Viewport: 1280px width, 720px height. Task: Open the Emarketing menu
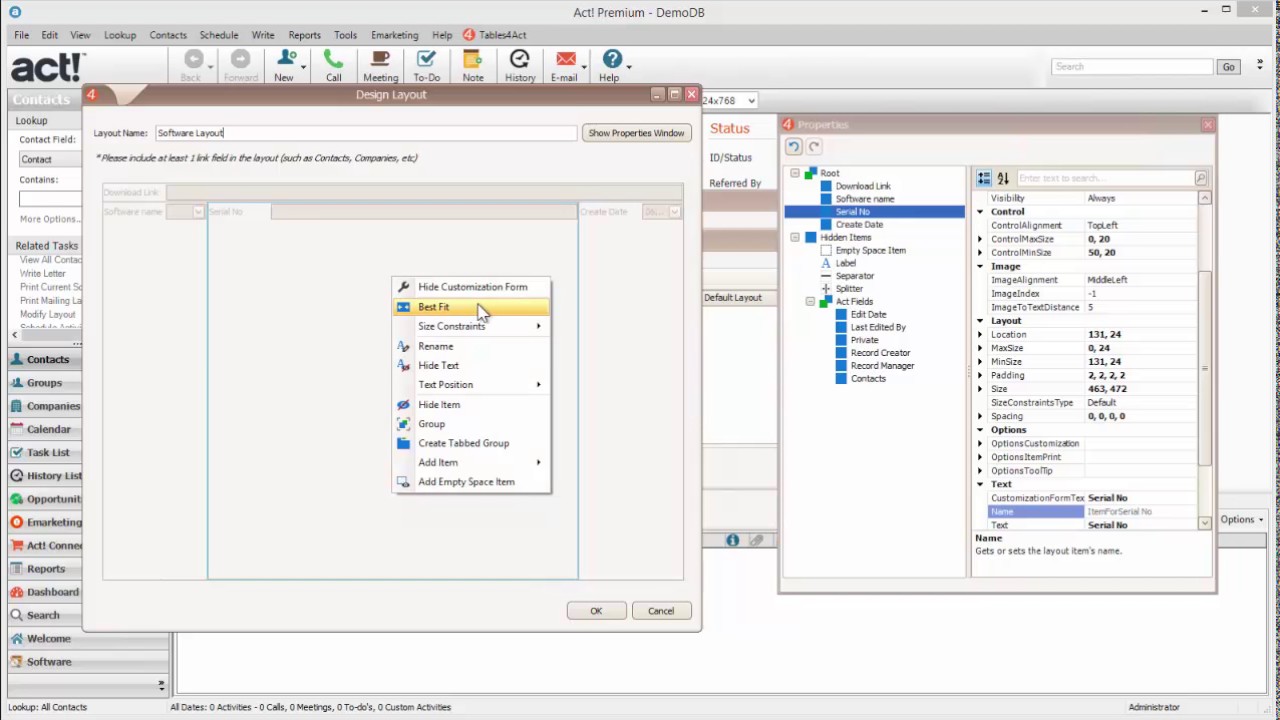(x=394, y=35)
